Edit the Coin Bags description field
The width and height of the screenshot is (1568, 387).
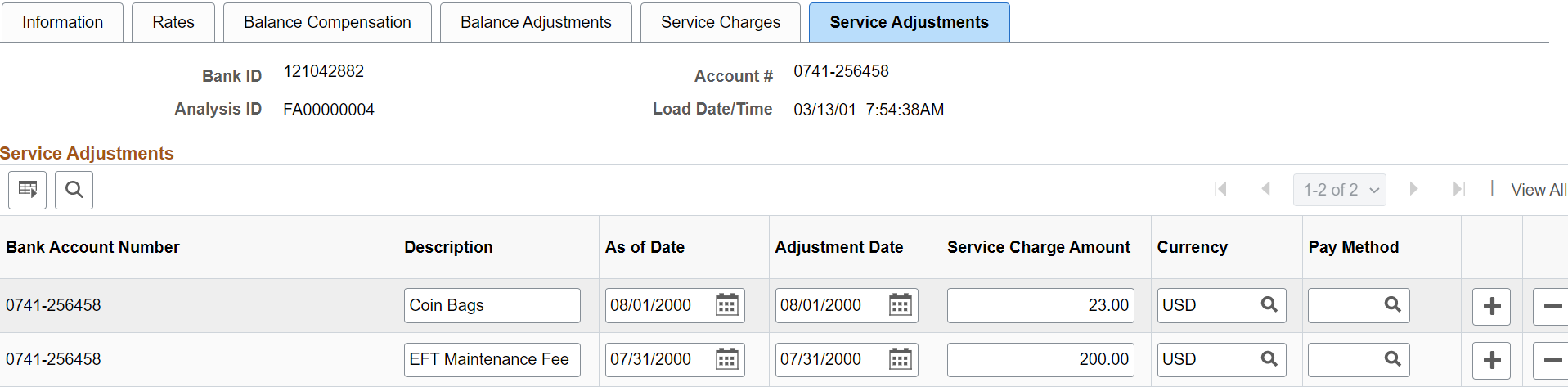coord(492,305)
